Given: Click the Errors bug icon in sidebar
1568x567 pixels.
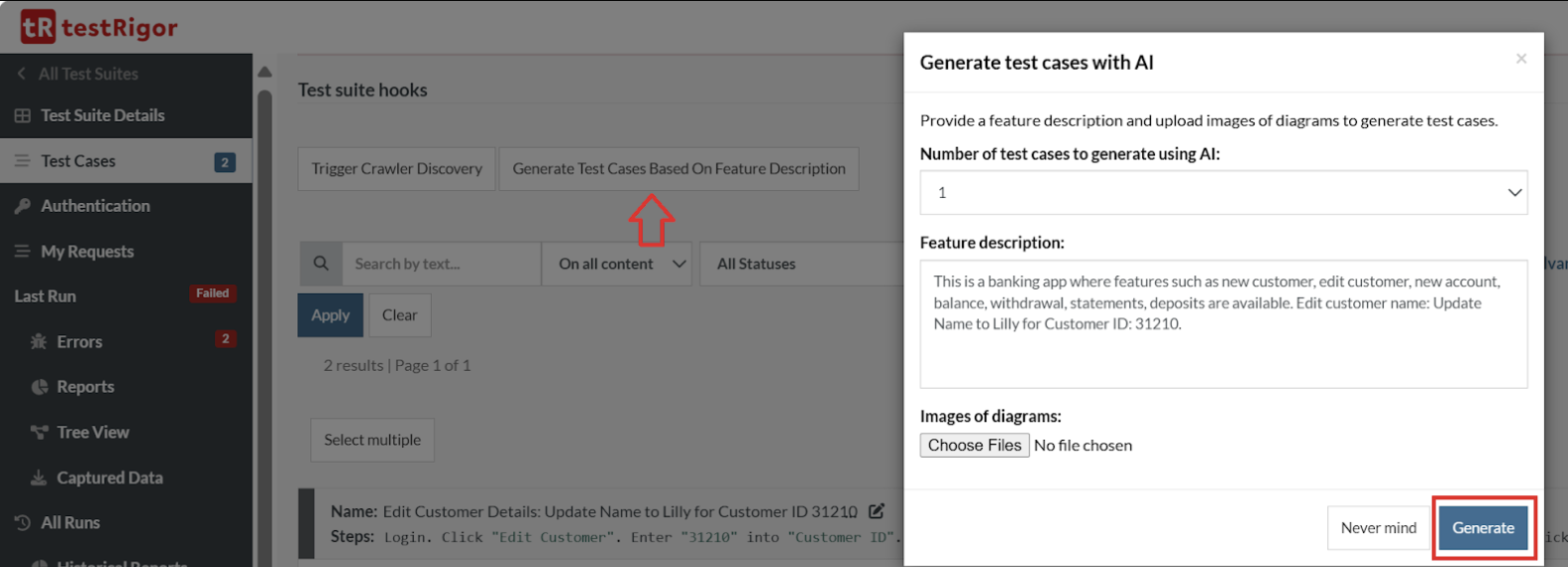Looking at the screenshot, I should click(x=39, y=341).
